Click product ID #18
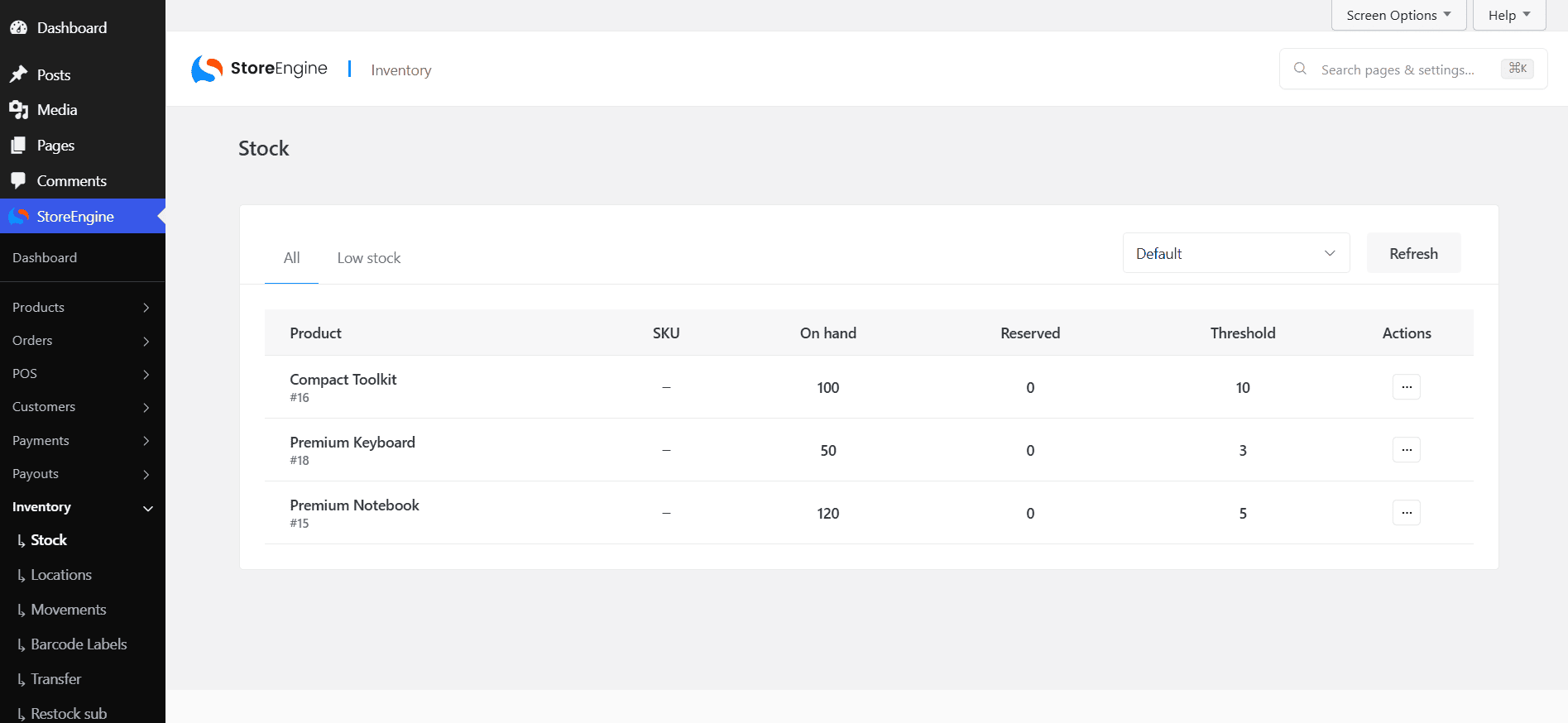 pos(300,461)
